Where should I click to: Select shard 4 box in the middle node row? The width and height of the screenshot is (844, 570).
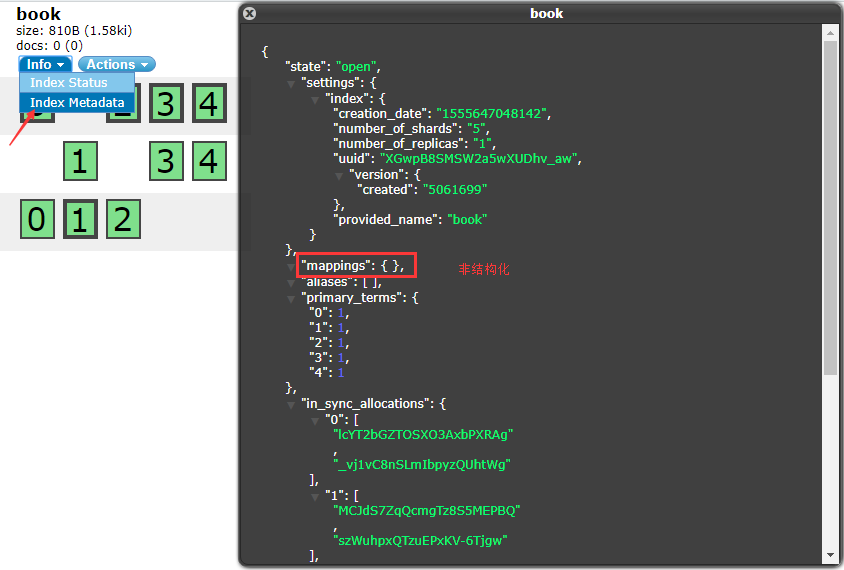209,161
